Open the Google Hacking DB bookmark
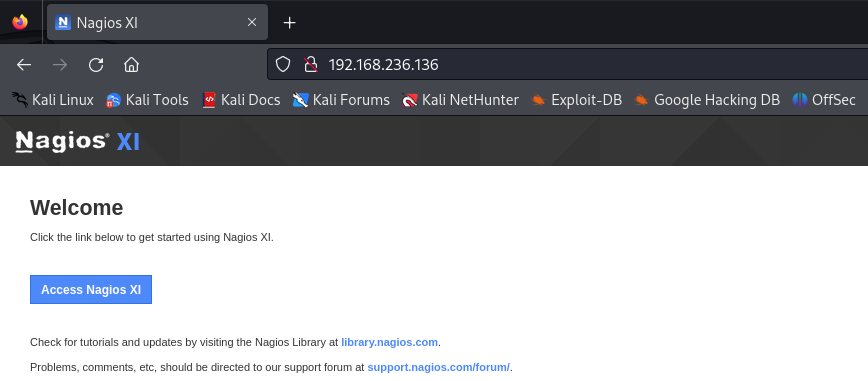 click(707, 100)
